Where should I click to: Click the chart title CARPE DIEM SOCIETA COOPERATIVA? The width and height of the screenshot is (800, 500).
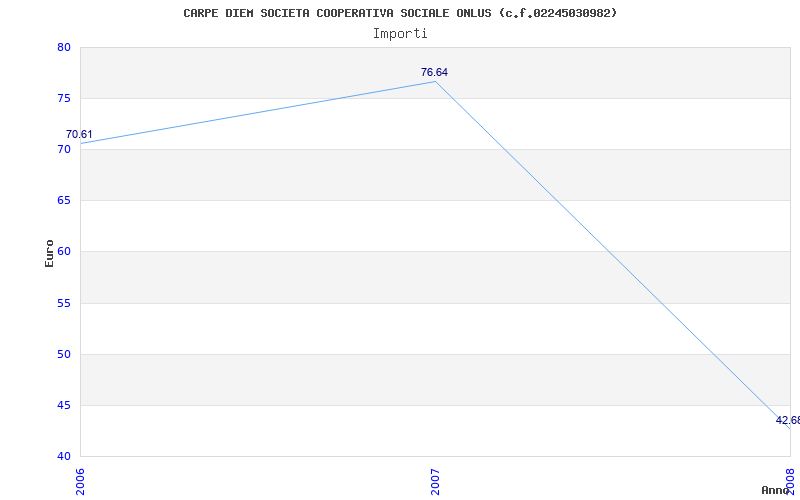point(400,13)
